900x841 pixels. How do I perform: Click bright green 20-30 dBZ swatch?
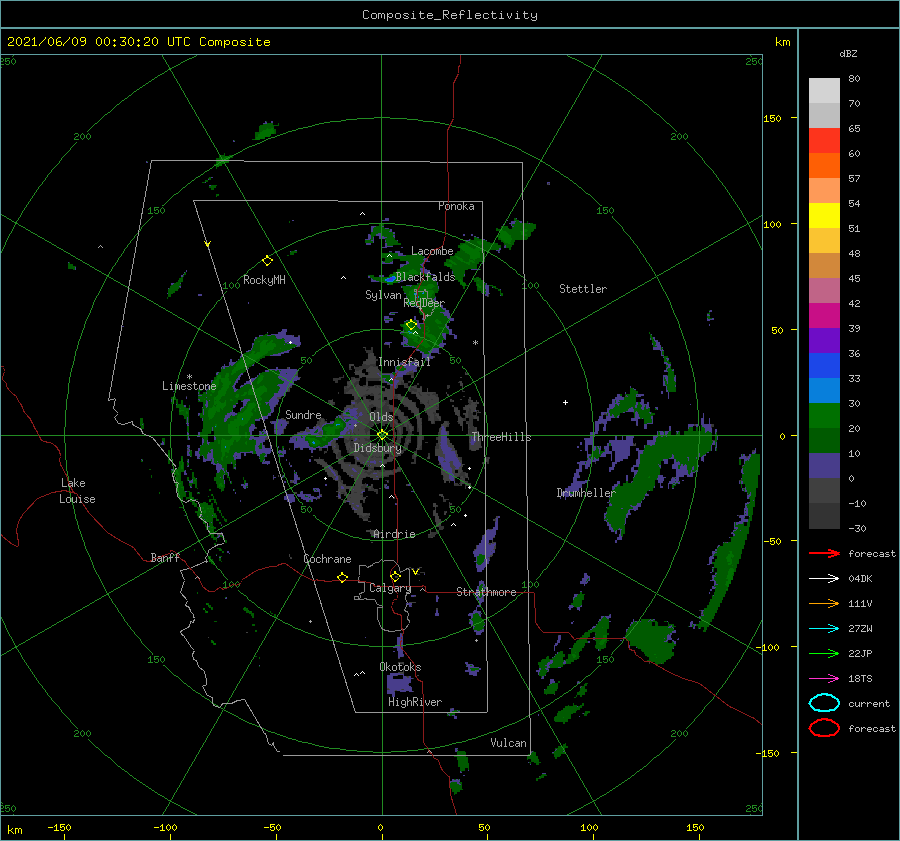coord(824,416)
